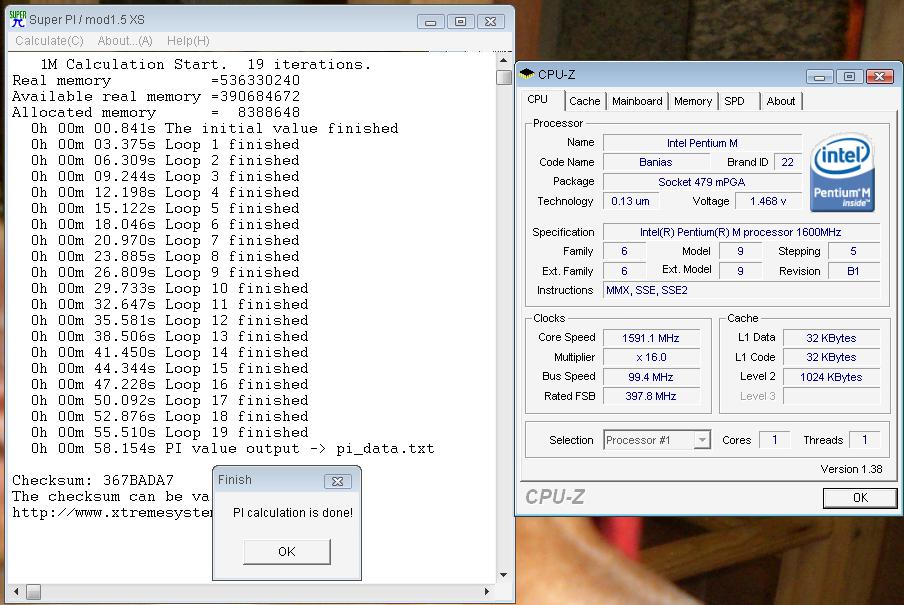The height and width of the screenshot is (605, 904).
Task: Click the Instructions field MMX, SSE, SSE2
Action: (x=741, y=290)
